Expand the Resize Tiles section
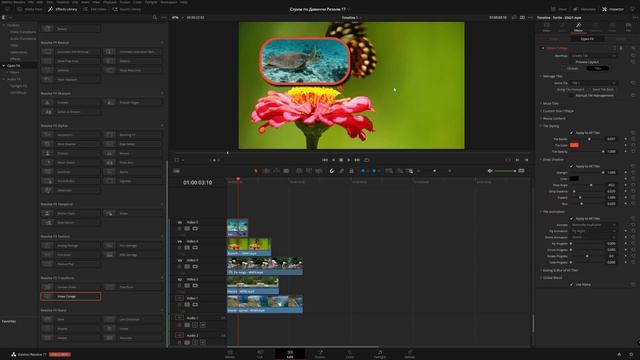The width and height of the screenshot is (640, 360). (x=550, y=103)
